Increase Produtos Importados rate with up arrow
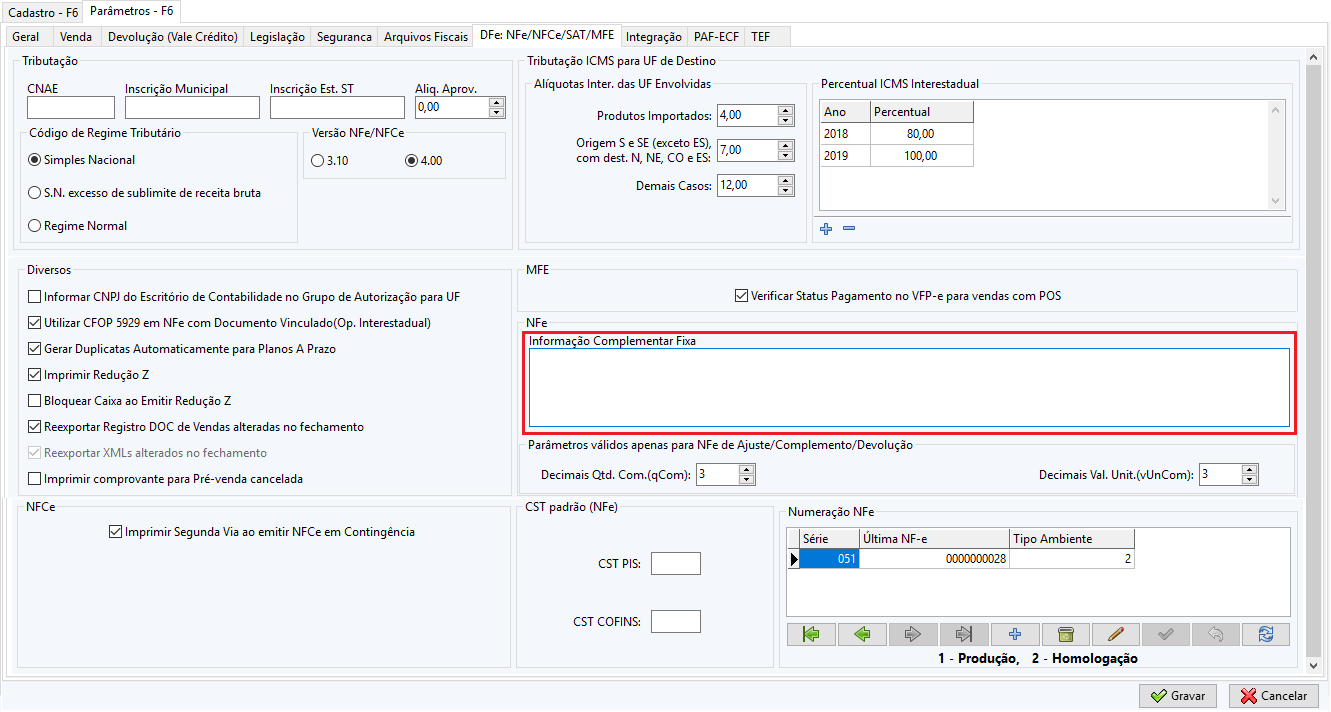The width and height of the screenshot is (1331, 712). pyautogui.click(x=785, y=110)
